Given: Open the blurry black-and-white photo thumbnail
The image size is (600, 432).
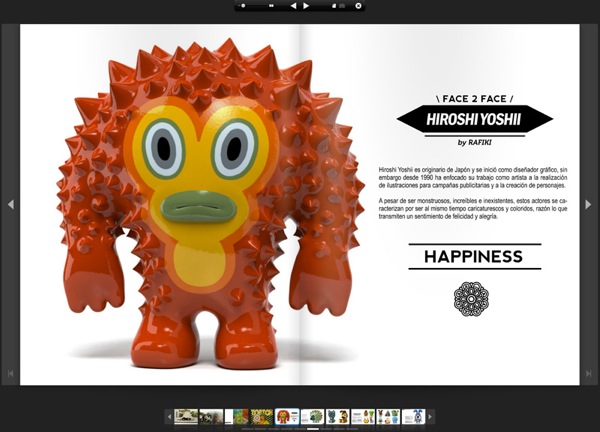Looking at the screenshot, I should click(211, 417).
